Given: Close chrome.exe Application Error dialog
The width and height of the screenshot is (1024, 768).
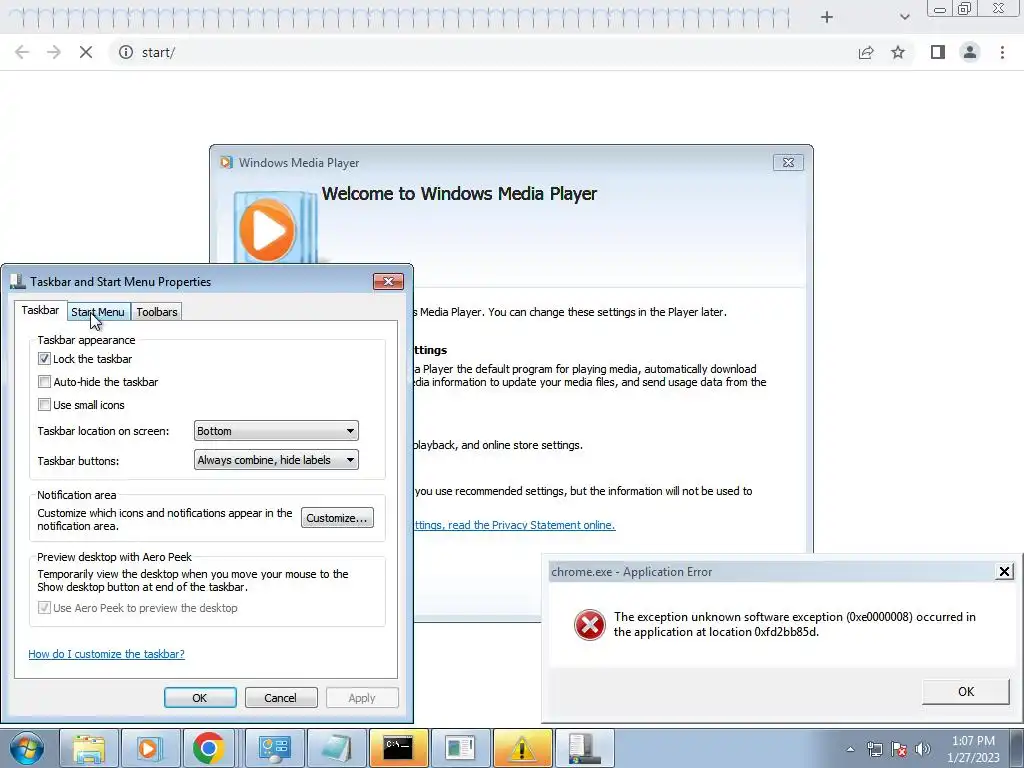Looking at the screenshot, I should 1004,571.
